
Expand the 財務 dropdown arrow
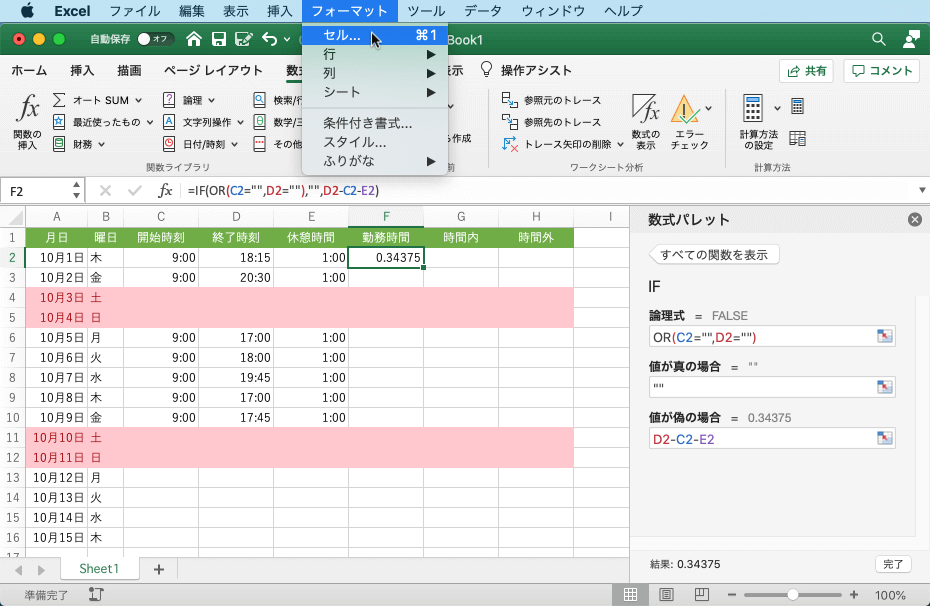click(x=101, y=144)
